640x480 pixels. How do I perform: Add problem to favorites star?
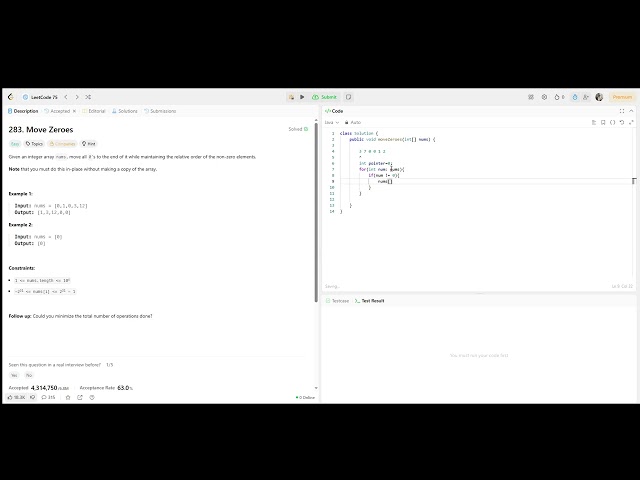[68, 397]
